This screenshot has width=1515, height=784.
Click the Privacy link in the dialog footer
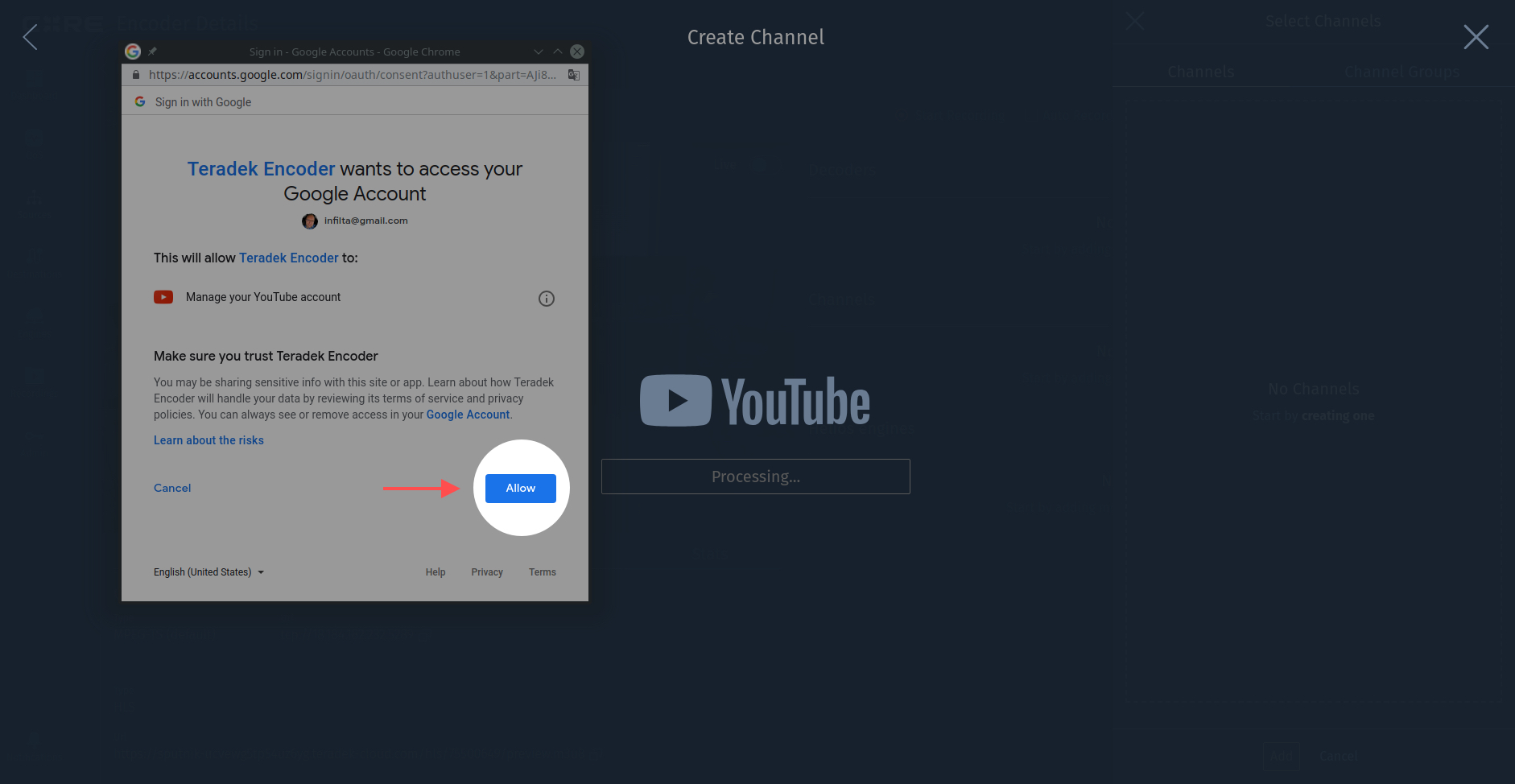pos(487,572)
